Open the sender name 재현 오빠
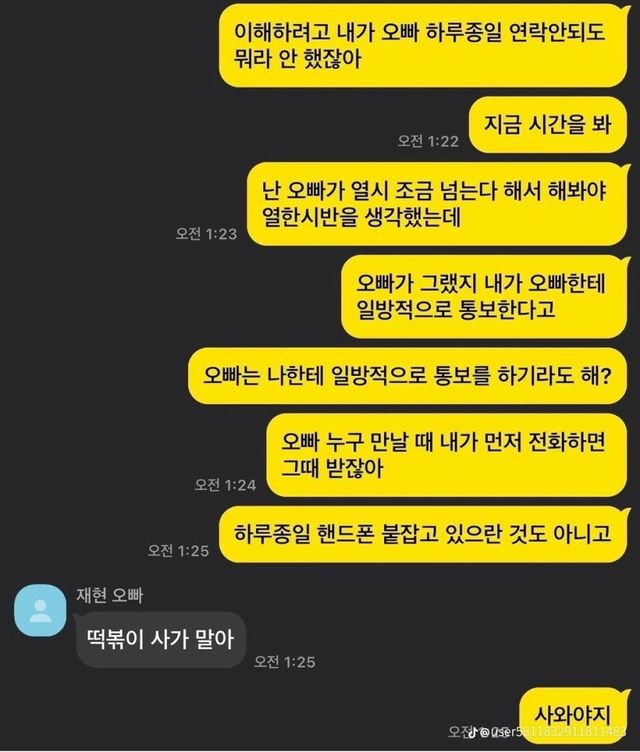The image size is (640, 752). (x=109, y=595)
